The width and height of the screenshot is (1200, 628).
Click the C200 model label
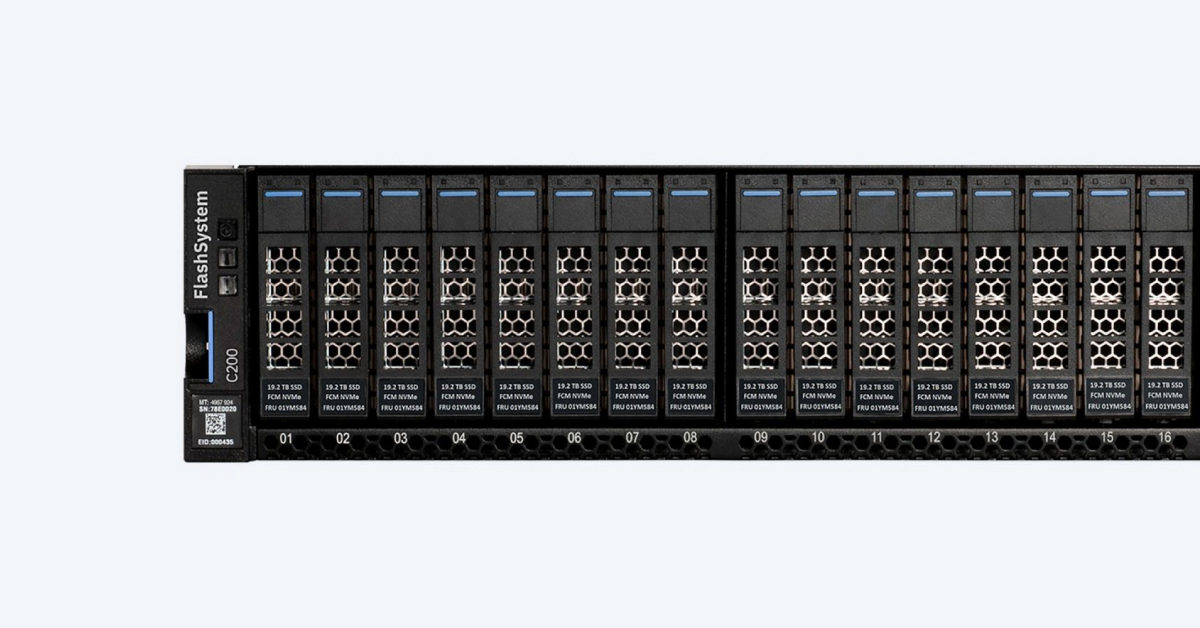(231, 365)
